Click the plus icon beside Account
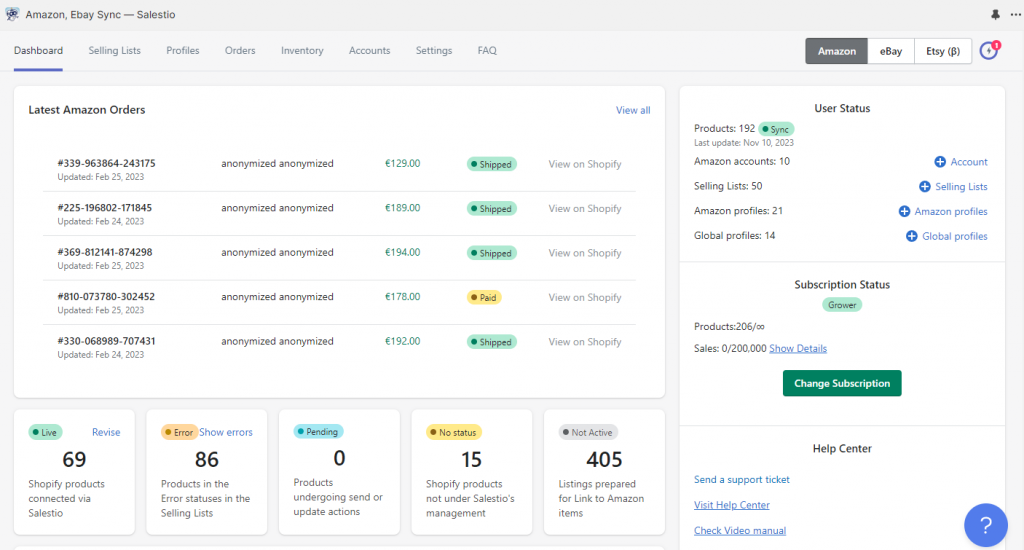The image size is (1024, 550). pyautogui.click(x=940, y=162)
